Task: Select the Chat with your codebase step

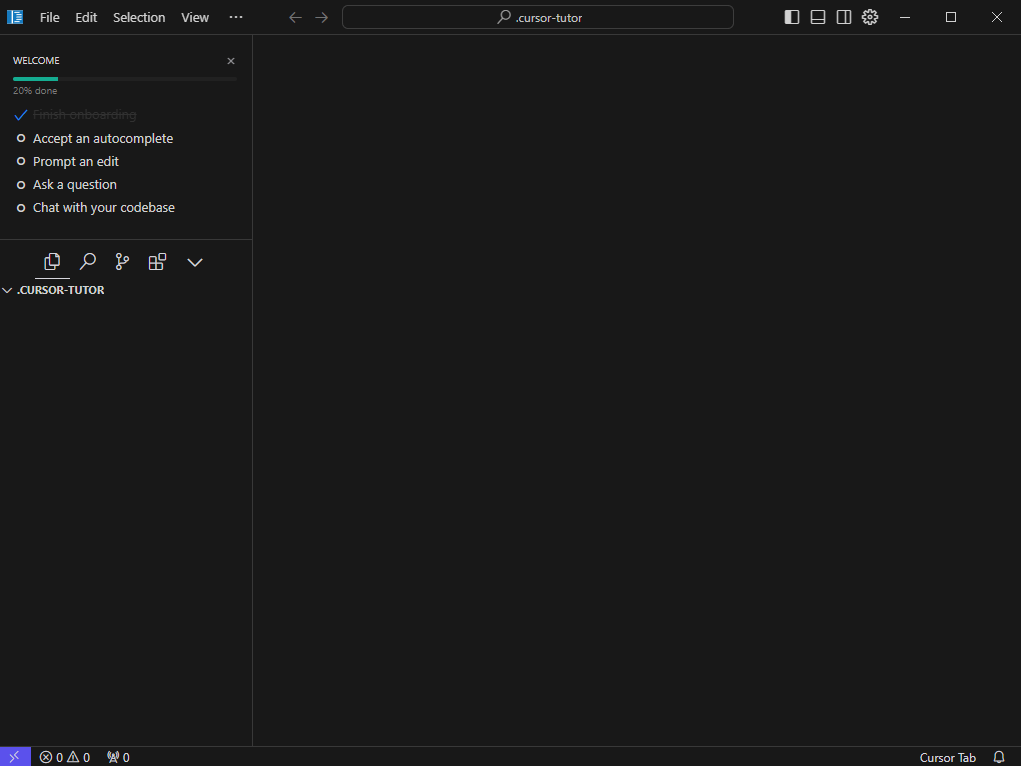Action: [x=104, y=208]
